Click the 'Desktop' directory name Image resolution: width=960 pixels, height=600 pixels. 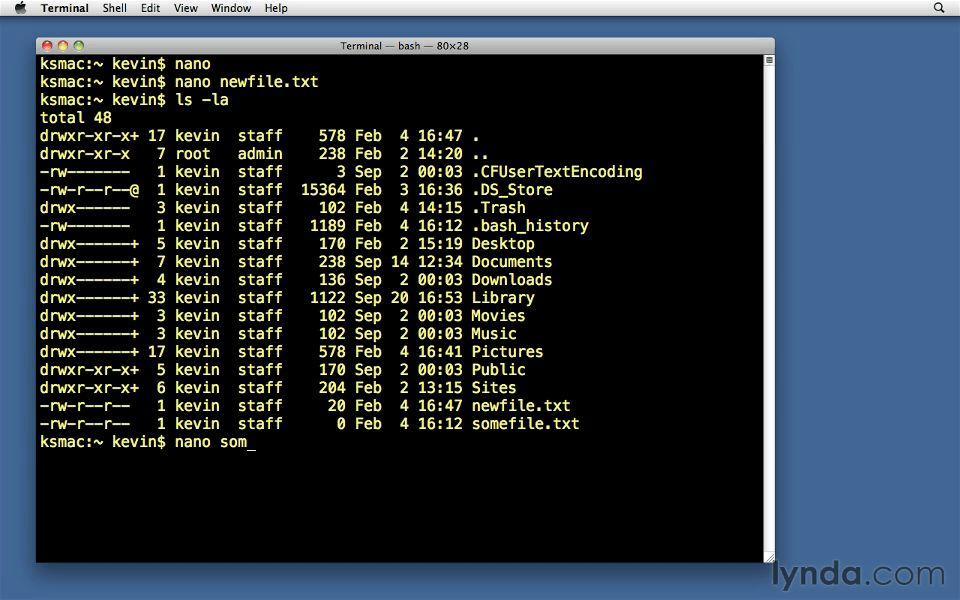coord(503,244)
